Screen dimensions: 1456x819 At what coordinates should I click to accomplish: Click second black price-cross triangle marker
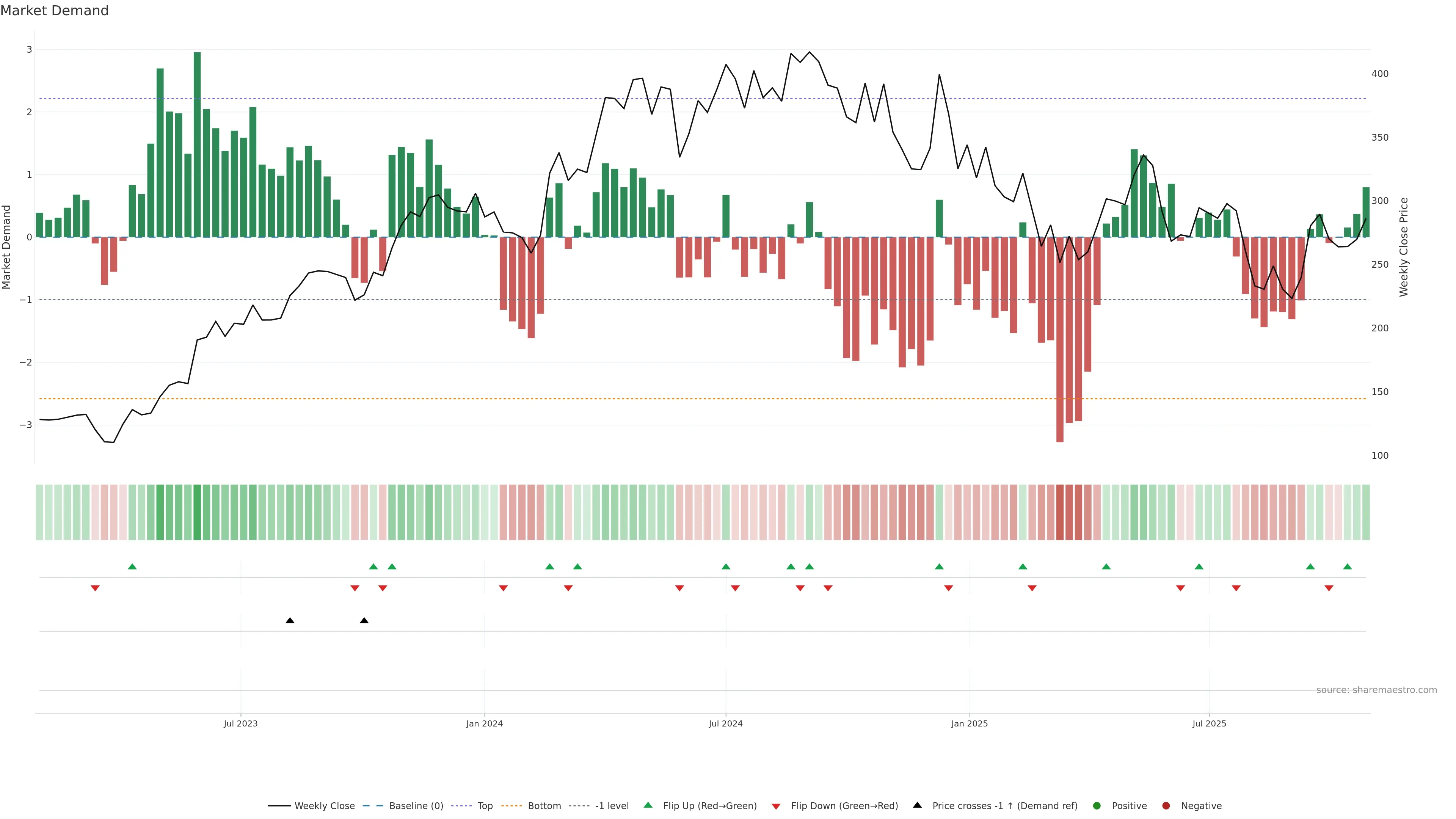pos(364,621)
